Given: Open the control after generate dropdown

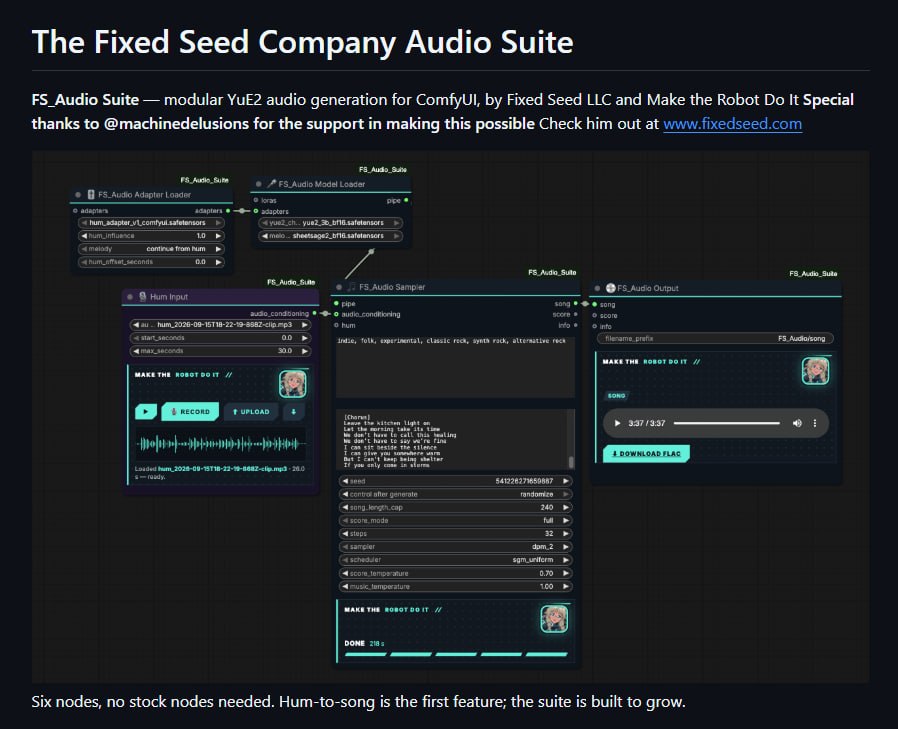Looking at the screenshot, I should [x=455, y=494].
